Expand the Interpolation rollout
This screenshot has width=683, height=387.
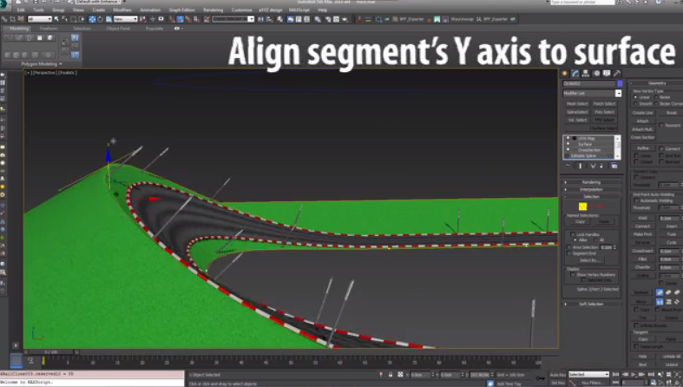click(x=591, y=190)
